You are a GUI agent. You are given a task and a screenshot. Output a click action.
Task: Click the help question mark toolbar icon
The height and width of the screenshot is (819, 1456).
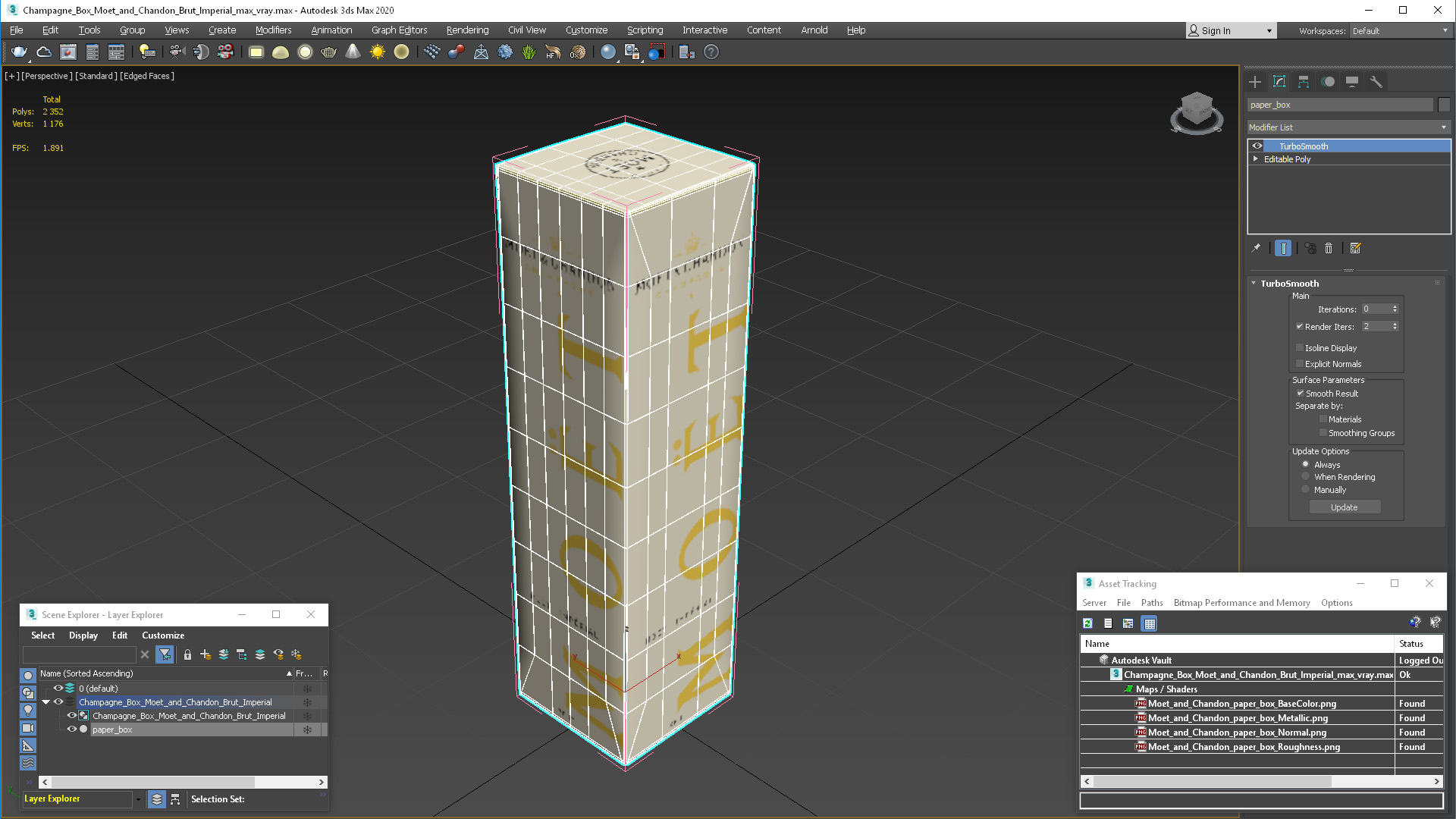point(711,52)
